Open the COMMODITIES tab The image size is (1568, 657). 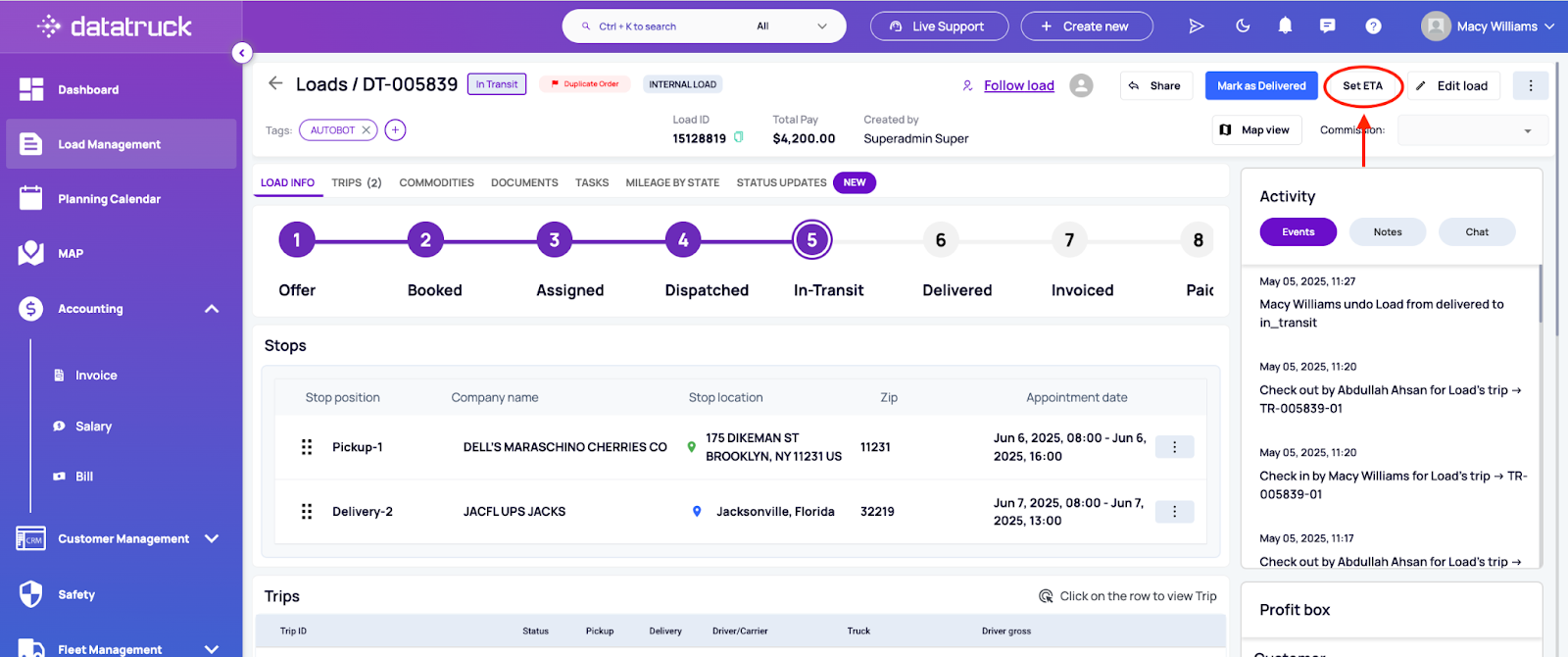click(x=436, y=183)
